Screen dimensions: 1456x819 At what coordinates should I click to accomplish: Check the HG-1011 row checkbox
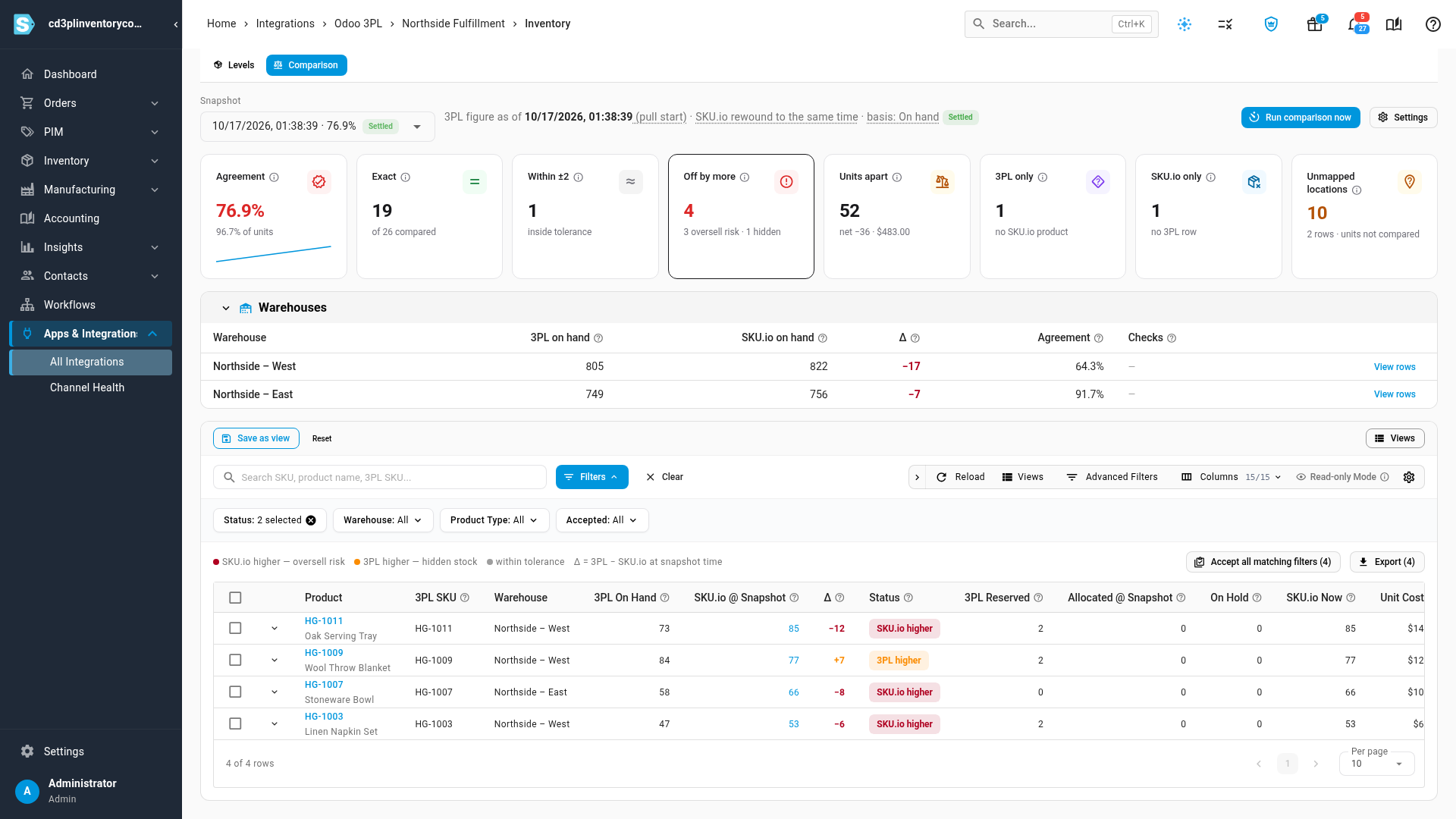tap(235, 629)
